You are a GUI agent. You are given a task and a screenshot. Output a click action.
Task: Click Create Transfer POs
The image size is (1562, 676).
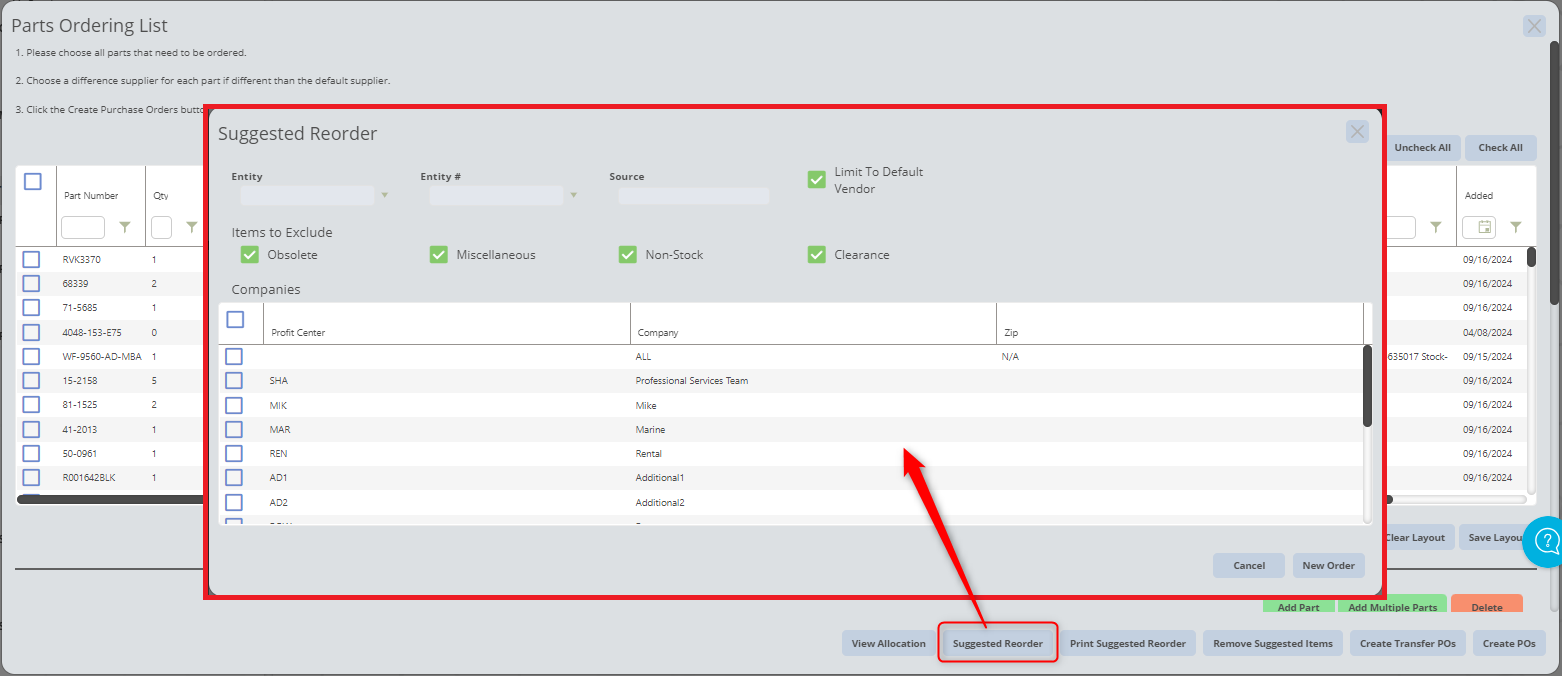(x=1408, y=643)
